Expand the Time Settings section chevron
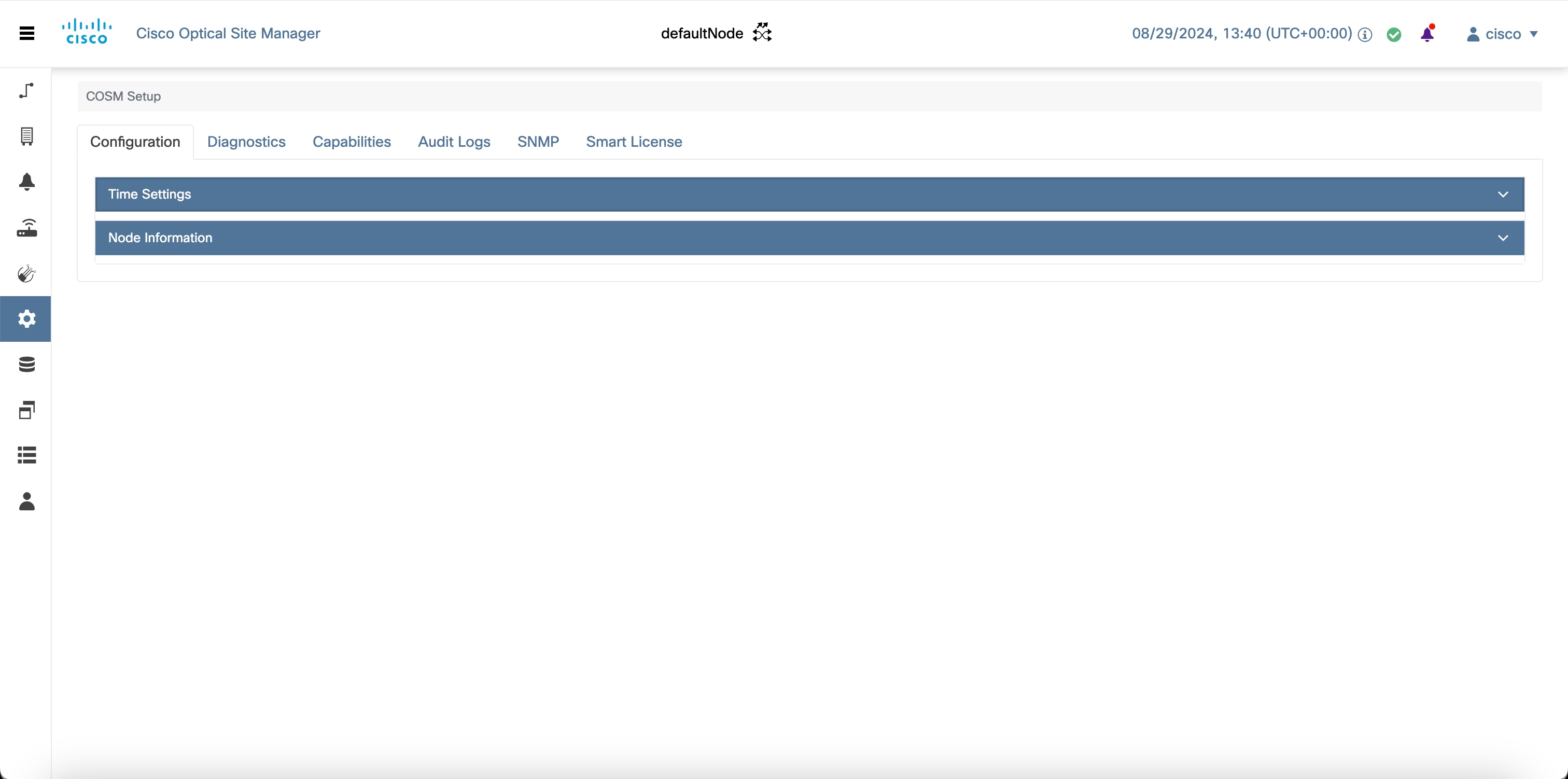 tap(1503, 194)
